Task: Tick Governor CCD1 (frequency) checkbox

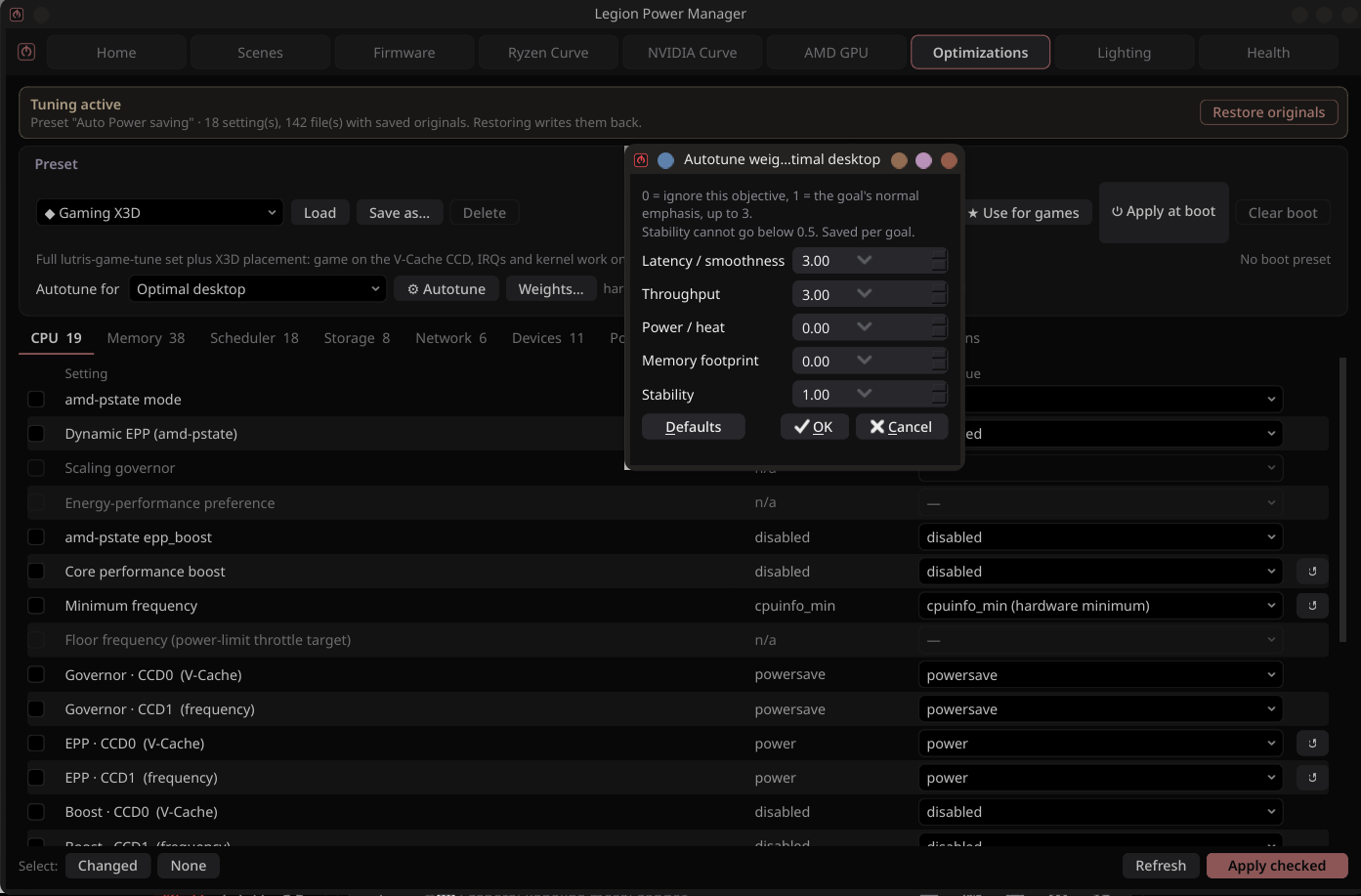Action: tap(36, 709)
